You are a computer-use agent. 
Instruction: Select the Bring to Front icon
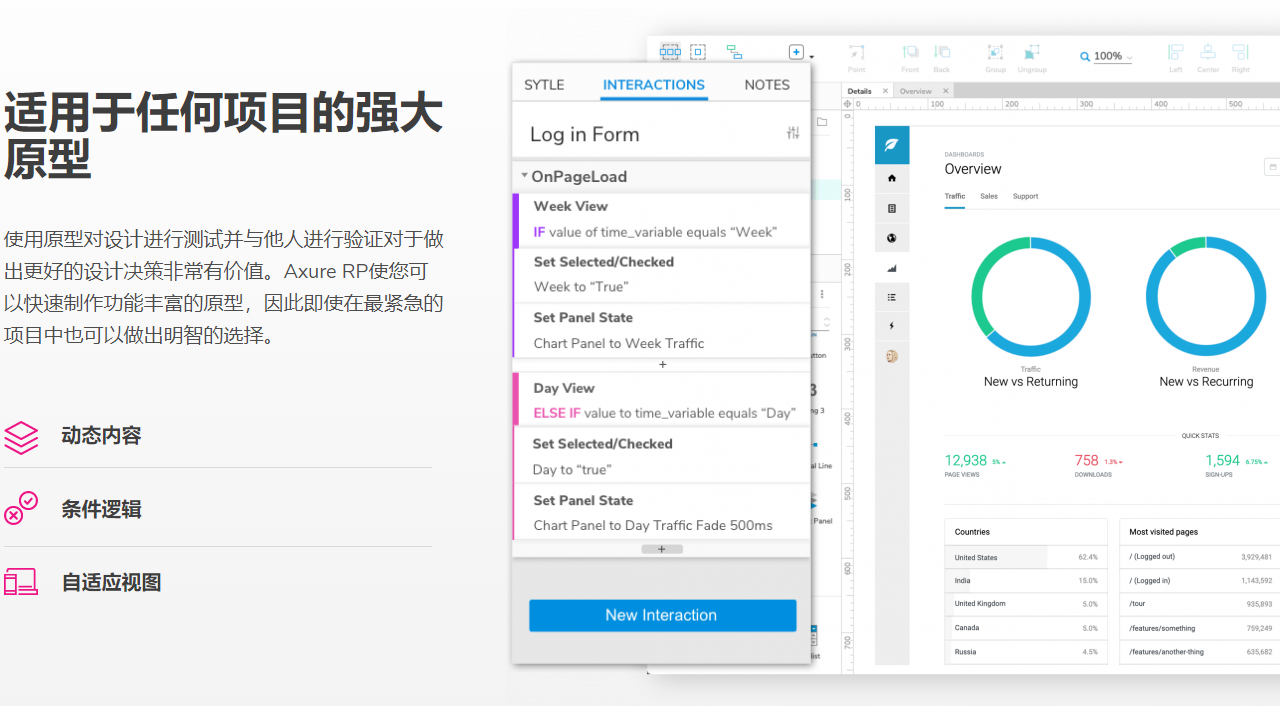(910, 52)
